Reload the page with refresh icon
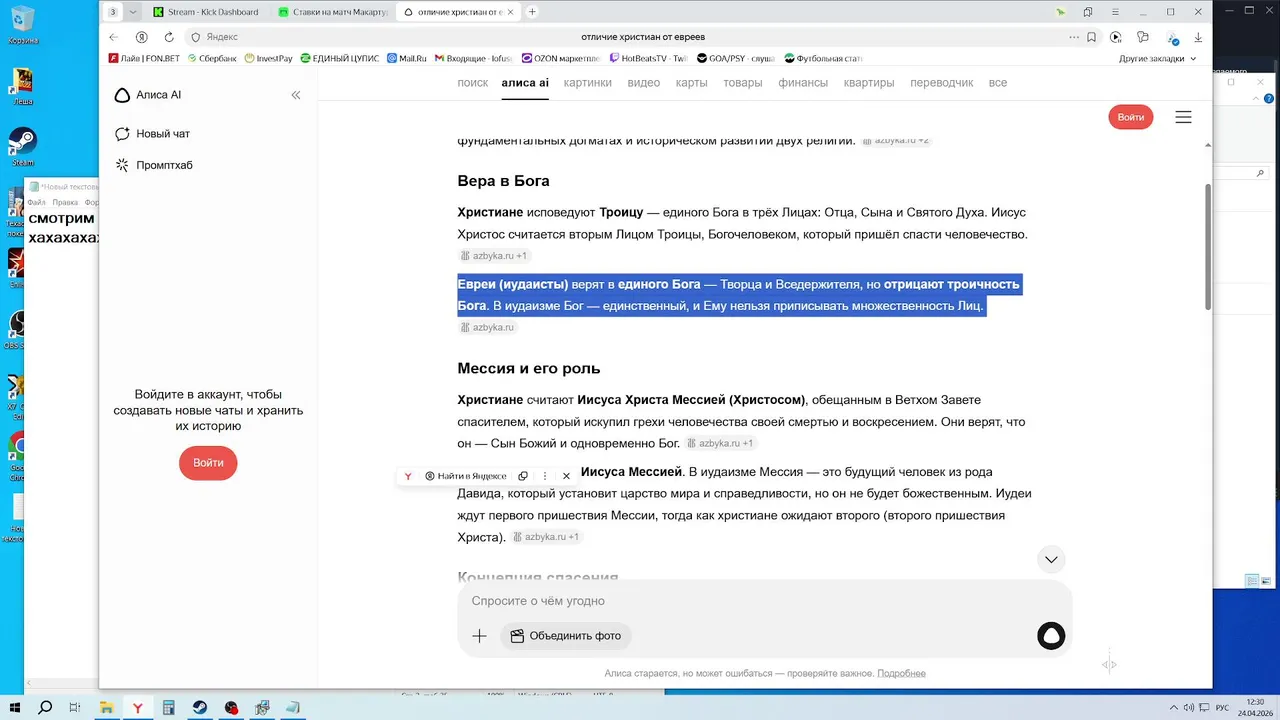 [x=167, y=37]
